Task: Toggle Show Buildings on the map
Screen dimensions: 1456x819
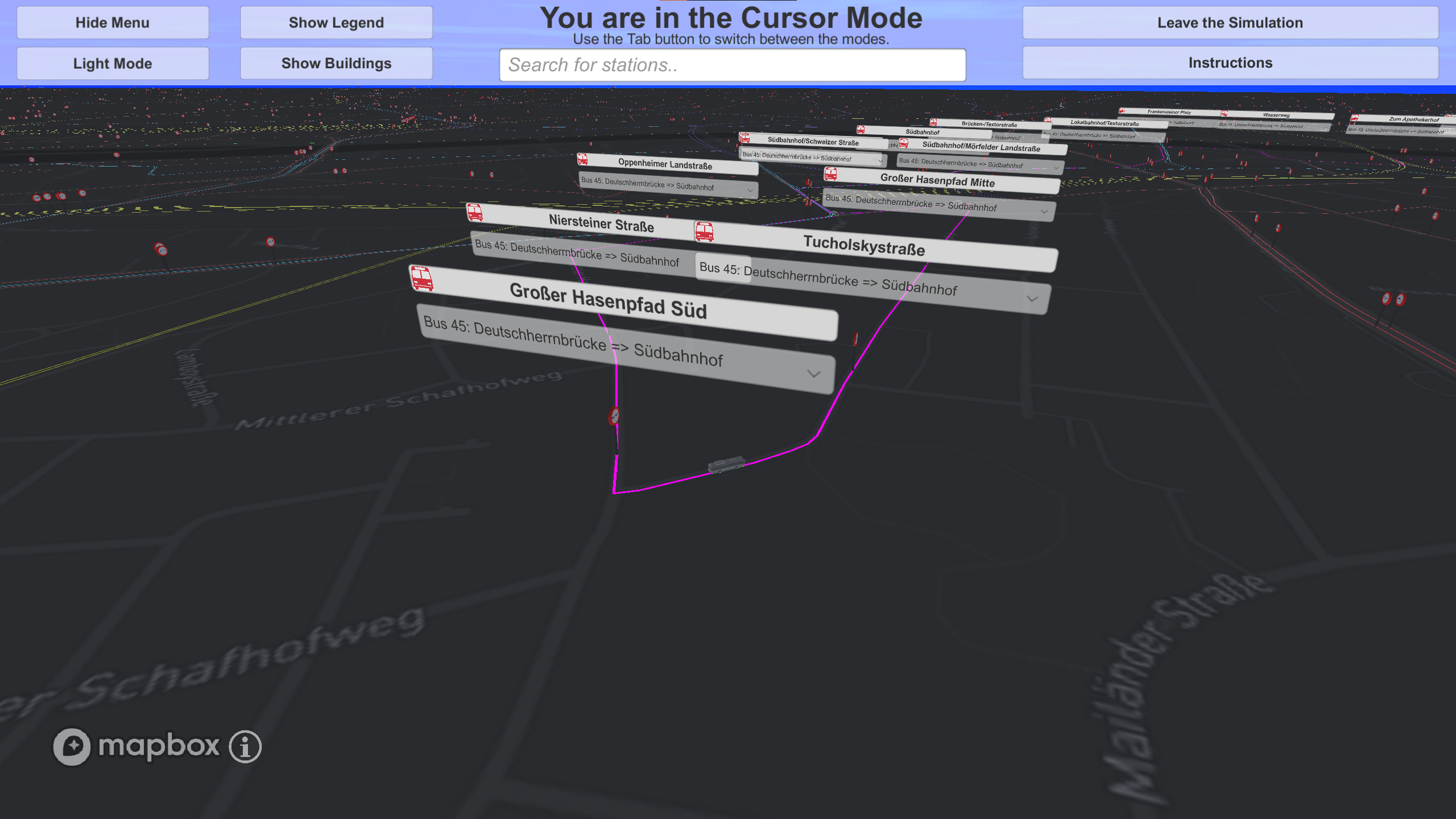Action: point(336,63)
